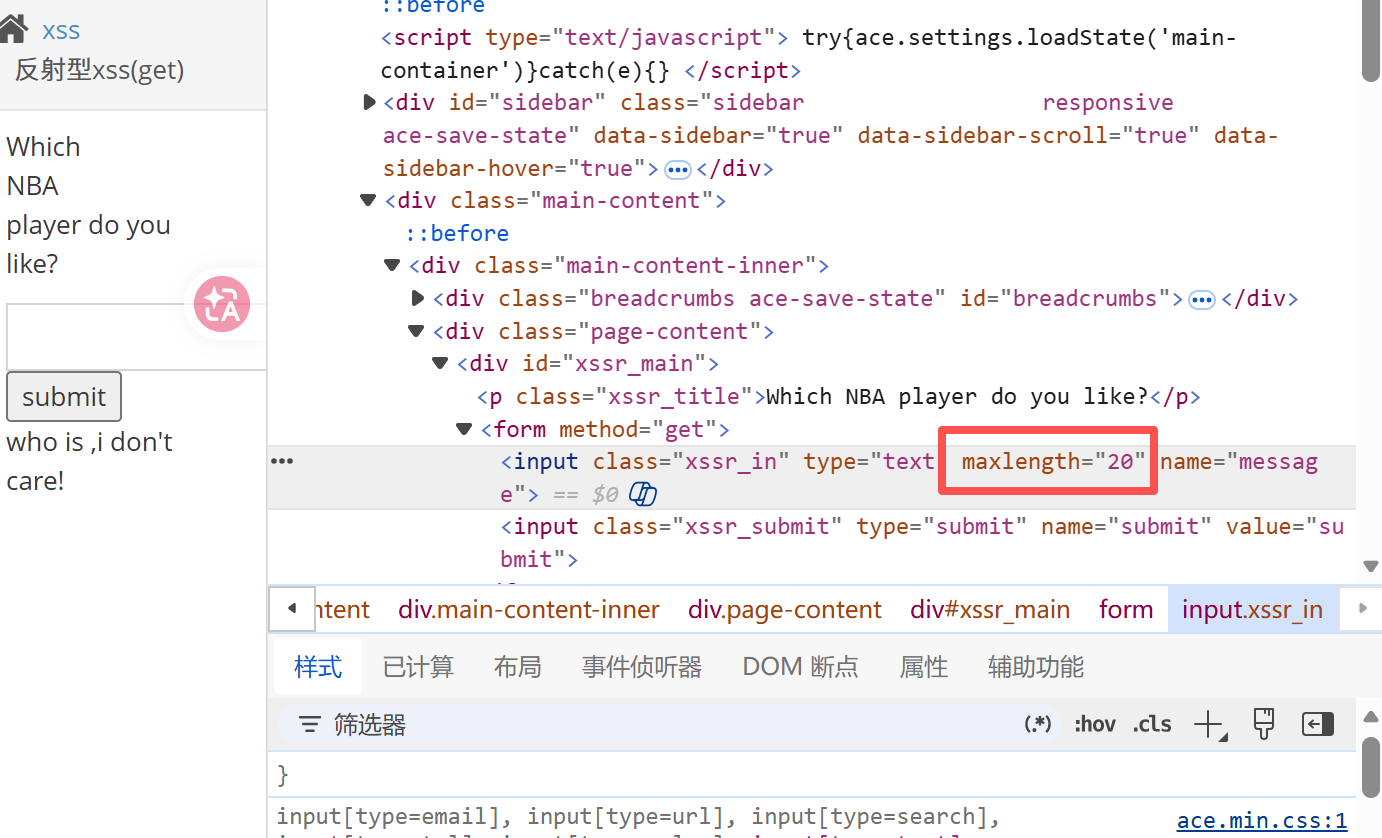1382x838 pixels.
Task: Switch to the 样式 tab
Action: coord(318,667)
